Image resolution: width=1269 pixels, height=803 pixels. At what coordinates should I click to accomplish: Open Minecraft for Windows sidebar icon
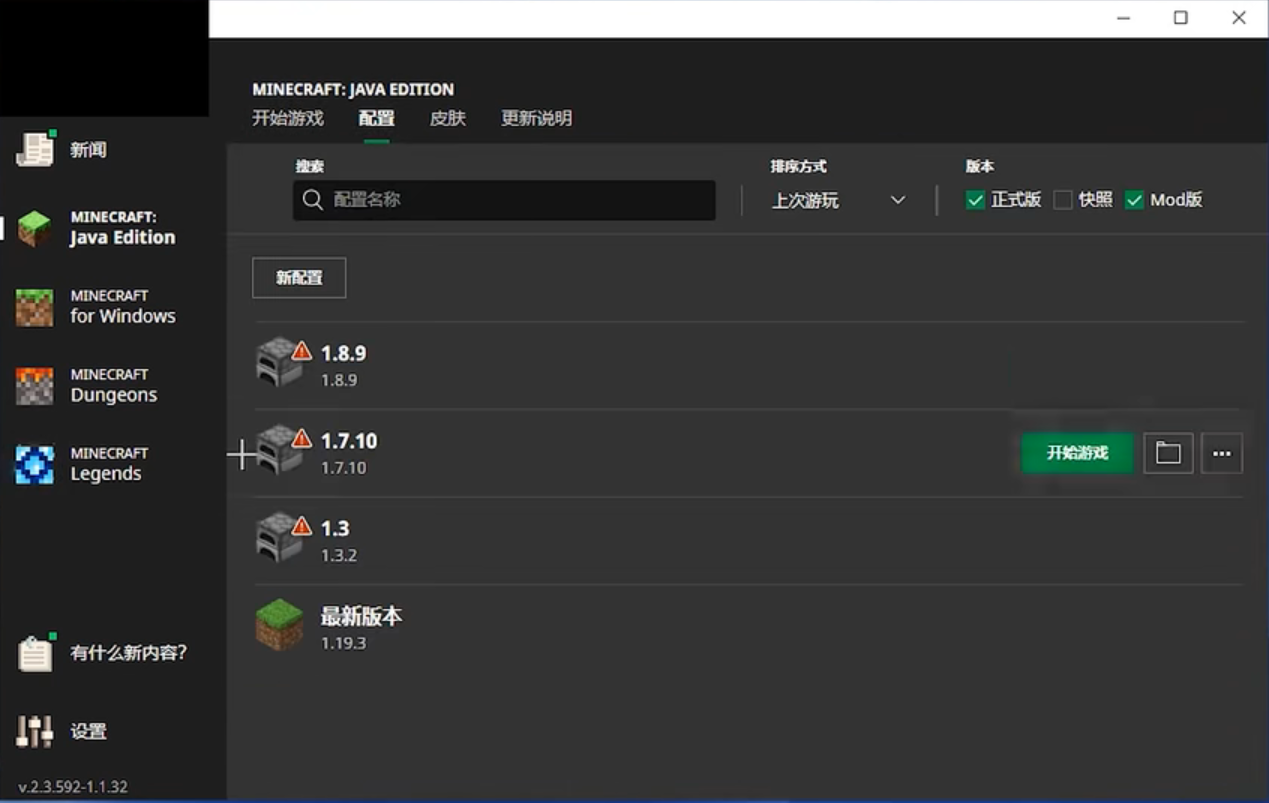(35, 307)
